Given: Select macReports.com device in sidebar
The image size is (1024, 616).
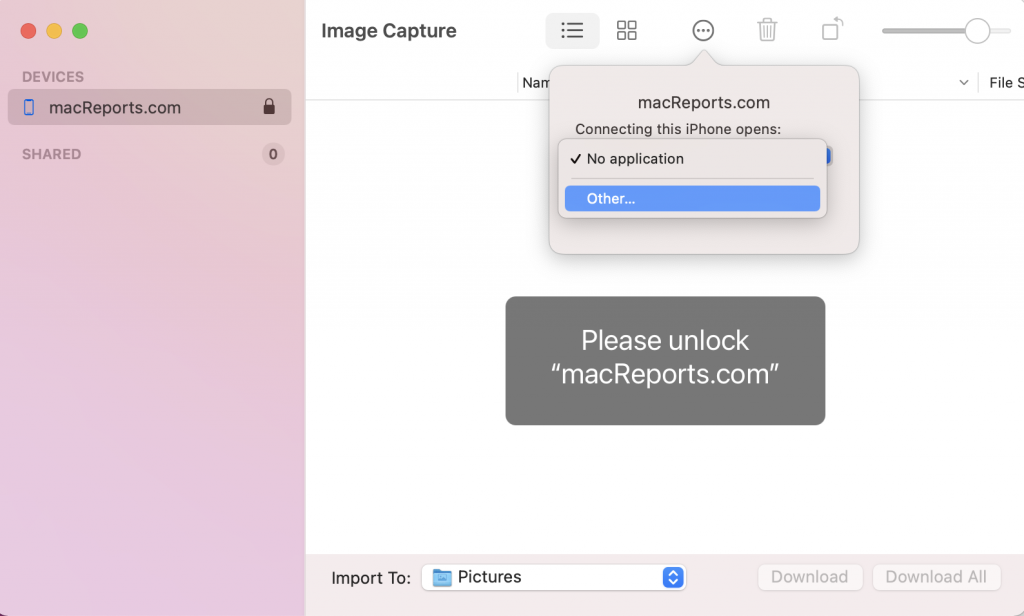Looking at the screenshot, I should (150, 107).
